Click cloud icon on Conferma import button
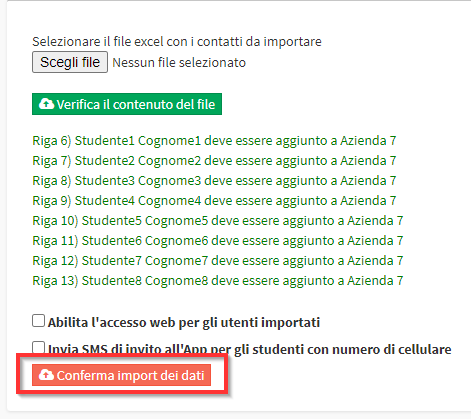471x419 pixels. (x=46, y=375)
